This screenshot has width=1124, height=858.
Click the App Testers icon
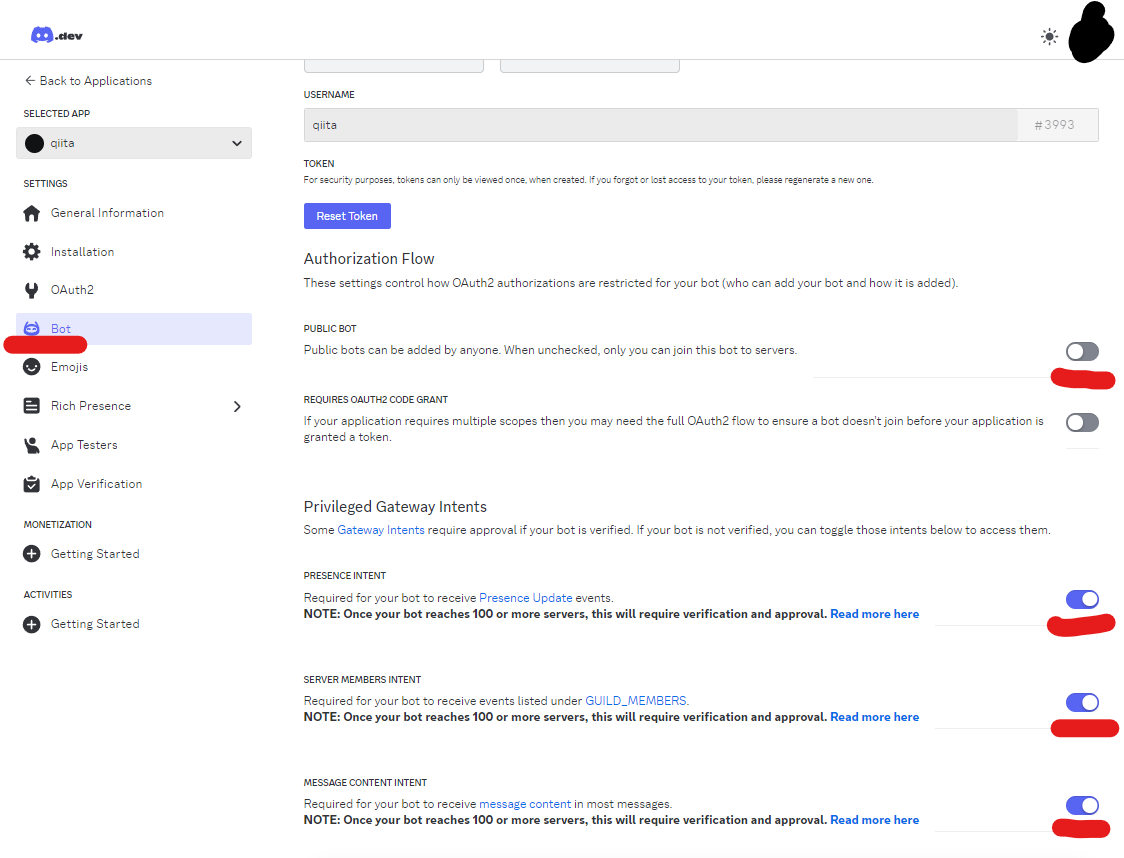click(32, 445)
